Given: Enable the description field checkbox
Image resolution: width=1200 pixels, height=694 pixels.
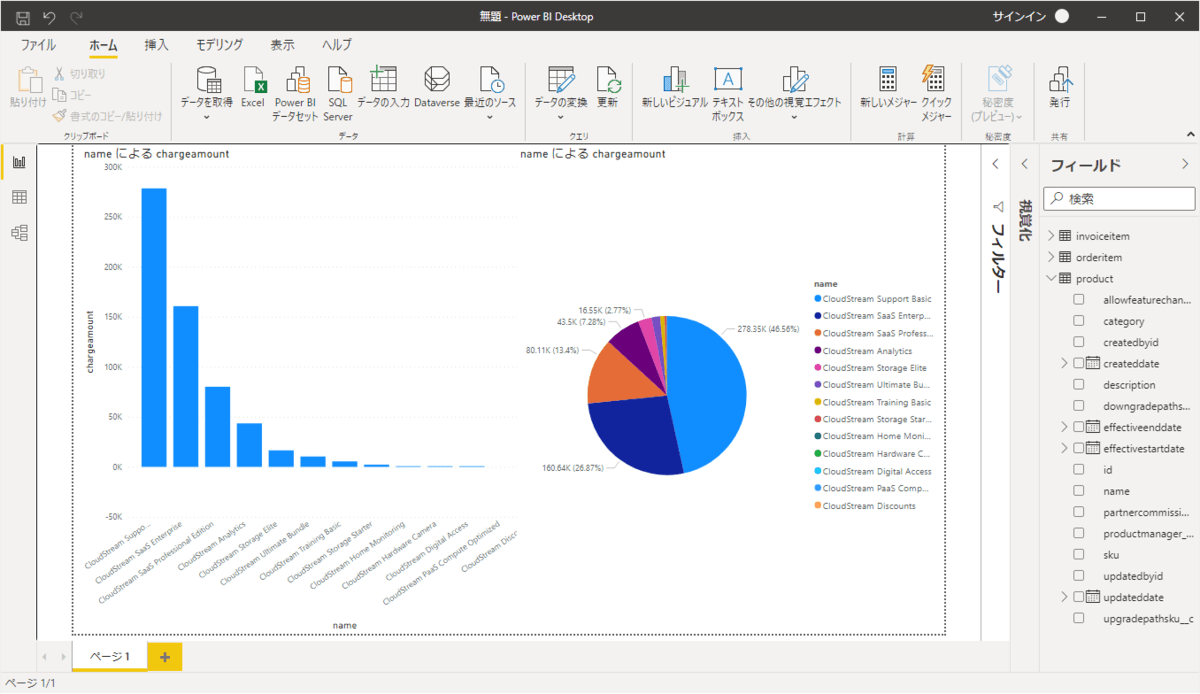Looking at the screenshot, I should (1079, 385).
